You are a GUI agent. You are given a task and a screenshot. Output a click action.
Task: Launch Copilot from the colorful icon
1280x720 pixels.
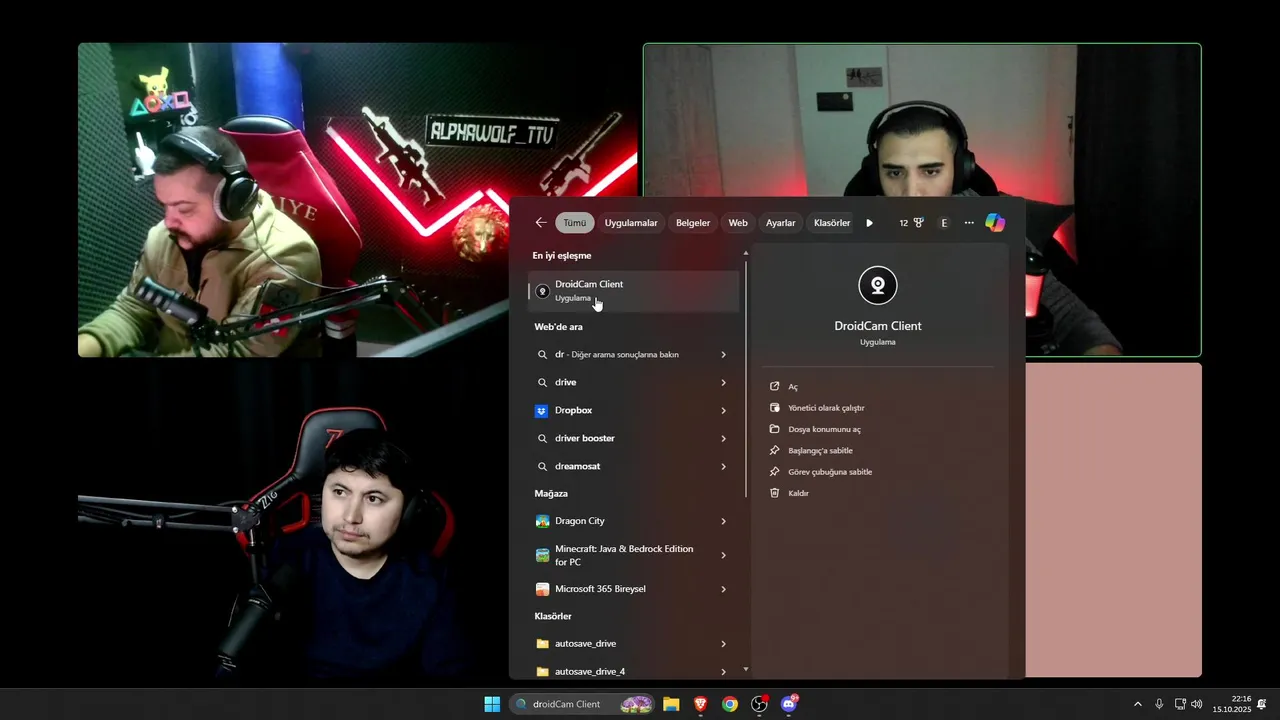[995, 223]
